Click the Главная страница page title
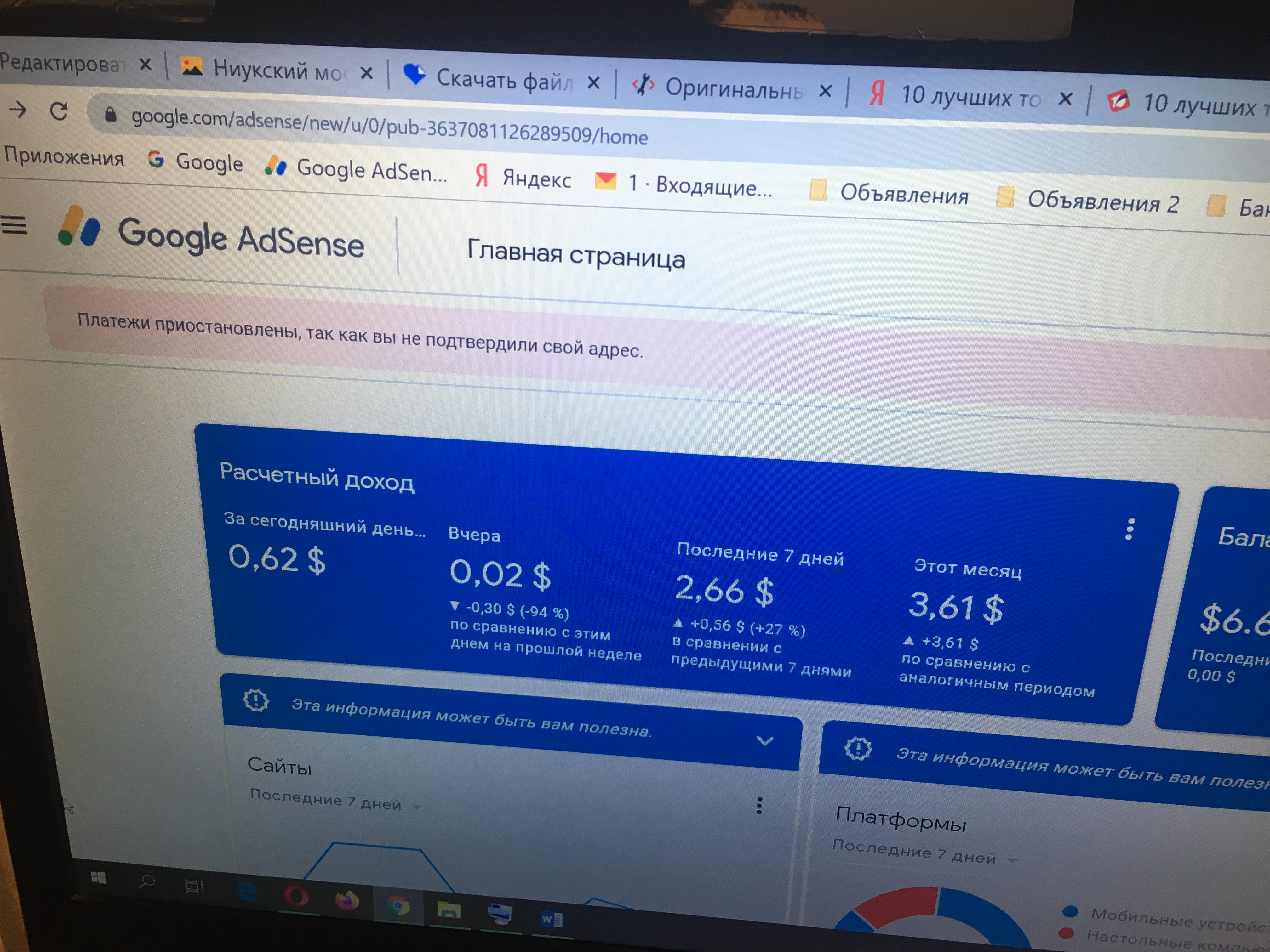1270x952 pixels. pyautogui.click(x=576, y=255)
